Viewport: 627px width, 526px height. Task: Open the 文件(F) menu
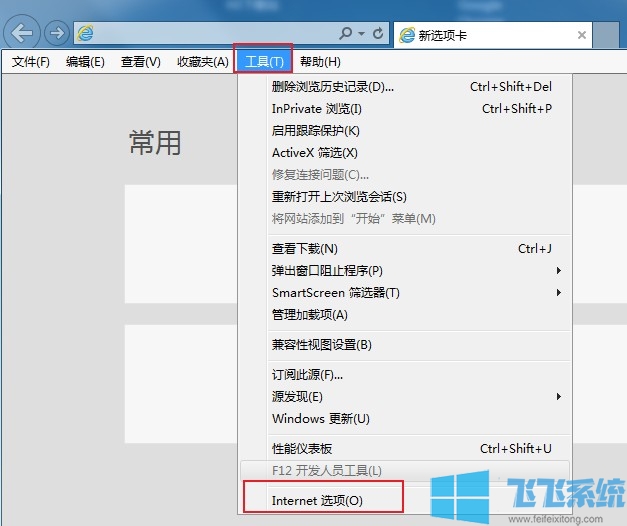click(x=31, y=62)
